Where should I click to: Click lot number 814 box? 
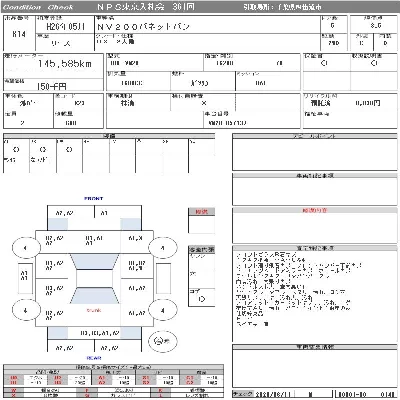(19, 34)
